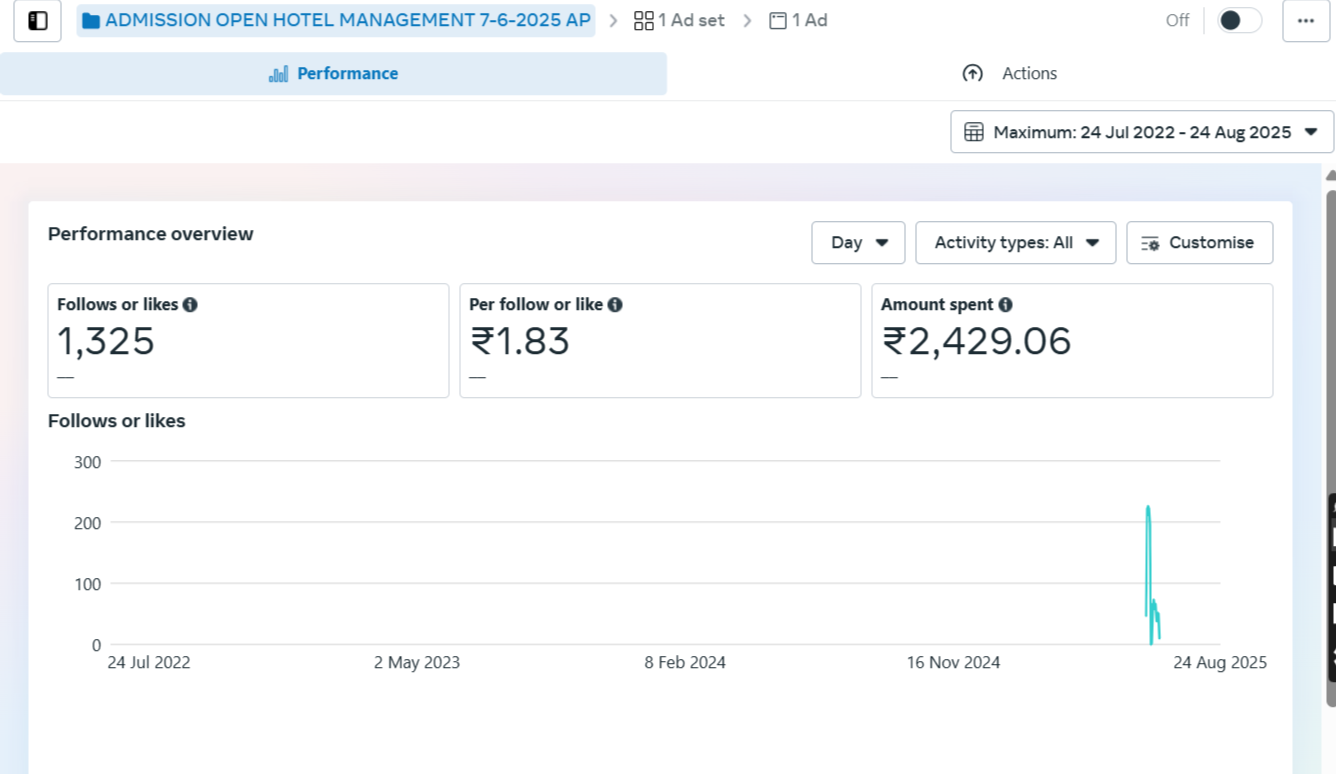Open the Maximum date range picker
Viewport: 1336px width, 774px height.
click(x=1141, y=132)
